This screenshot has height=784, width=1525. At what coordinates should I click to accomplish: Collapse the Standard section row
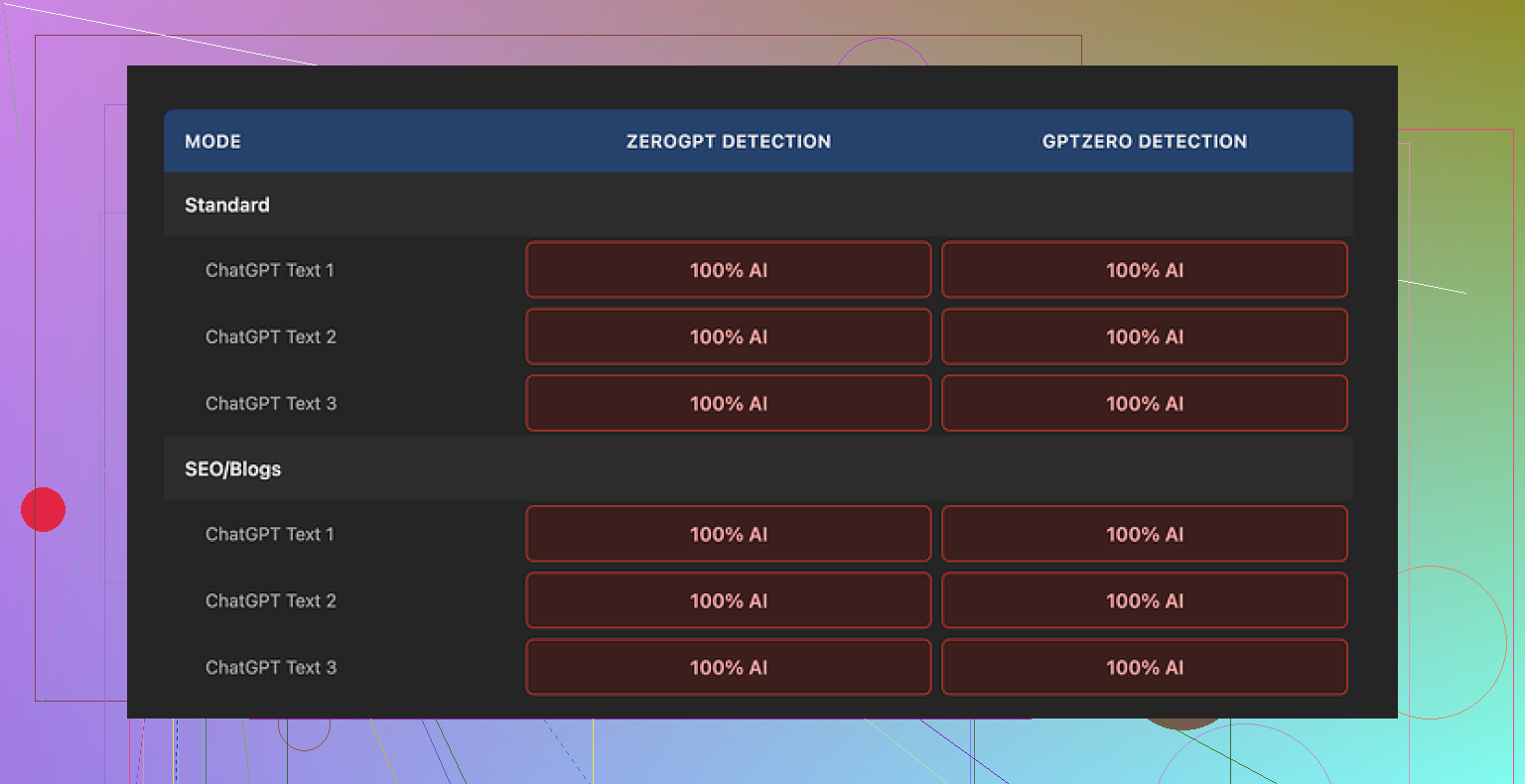pyautogui.click(x=227, y=204)
